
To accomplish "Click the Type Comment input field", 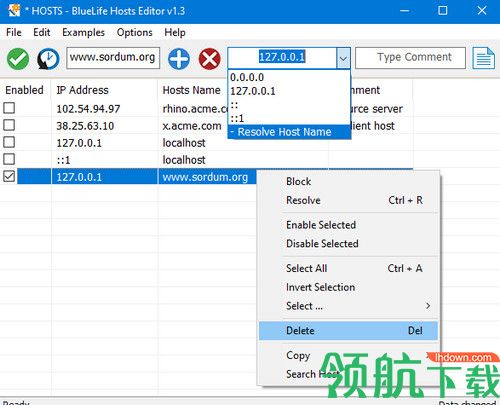I will point(410,58).
